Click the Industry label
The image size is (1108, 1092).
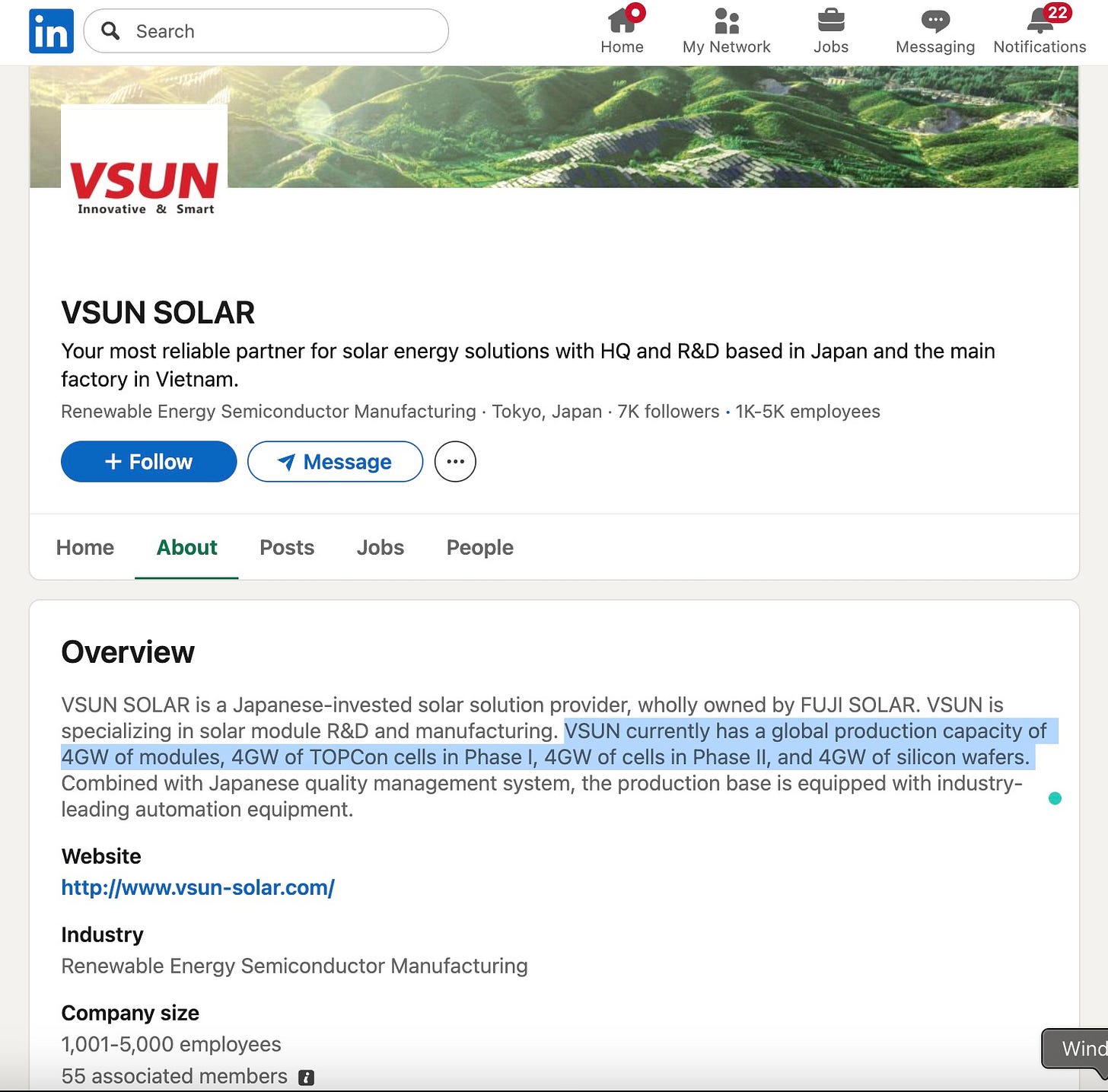pyautogui.click(x=102, y=935)
